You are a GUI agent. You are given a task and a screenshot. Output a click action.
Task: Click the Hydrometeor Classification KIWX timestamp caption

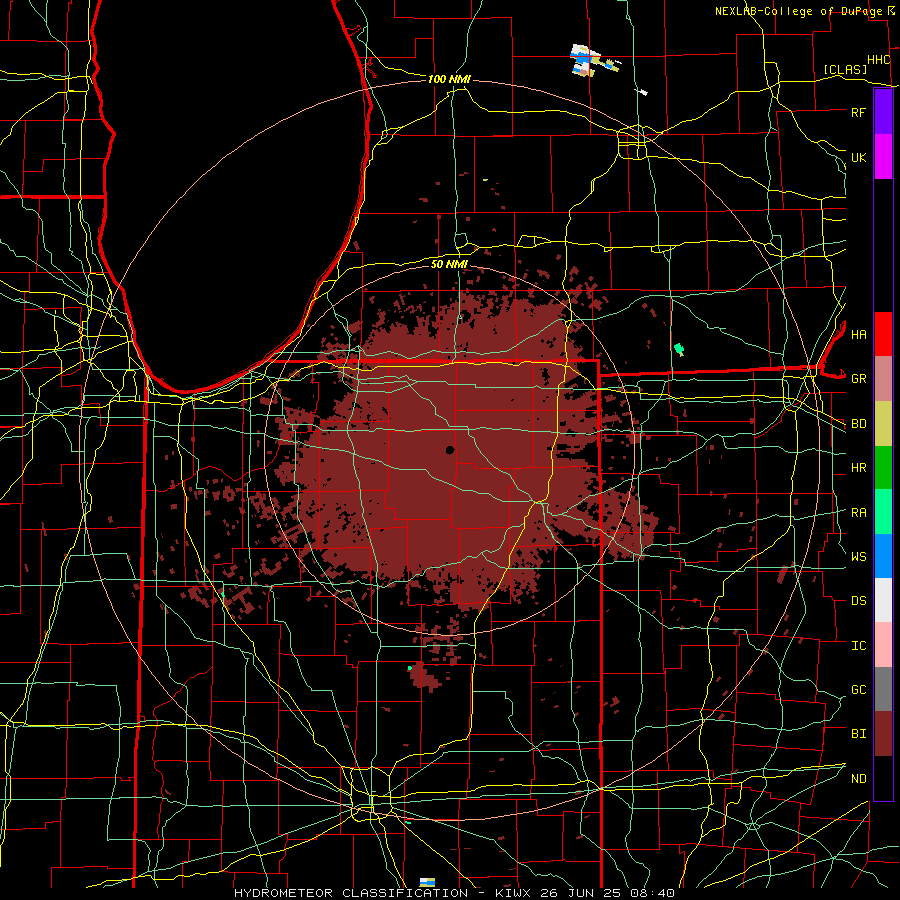coord(454,893)
